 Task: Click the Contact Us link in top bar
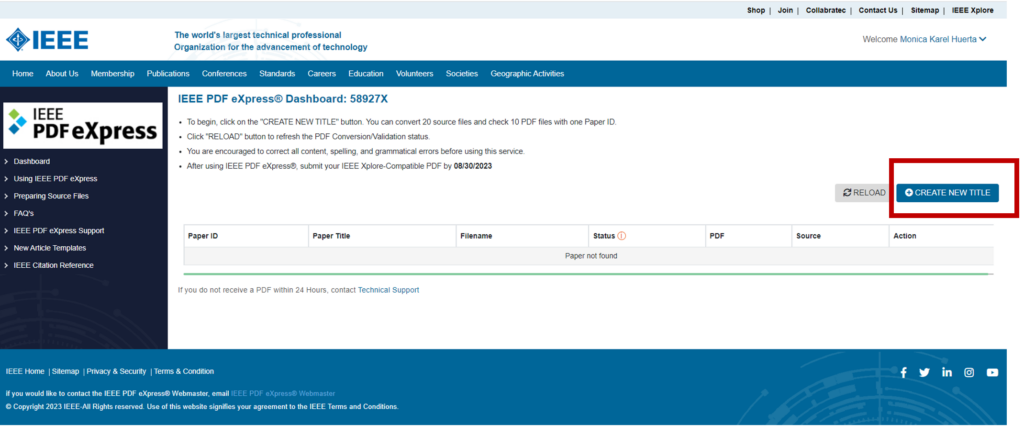click(x=878, y=10)
